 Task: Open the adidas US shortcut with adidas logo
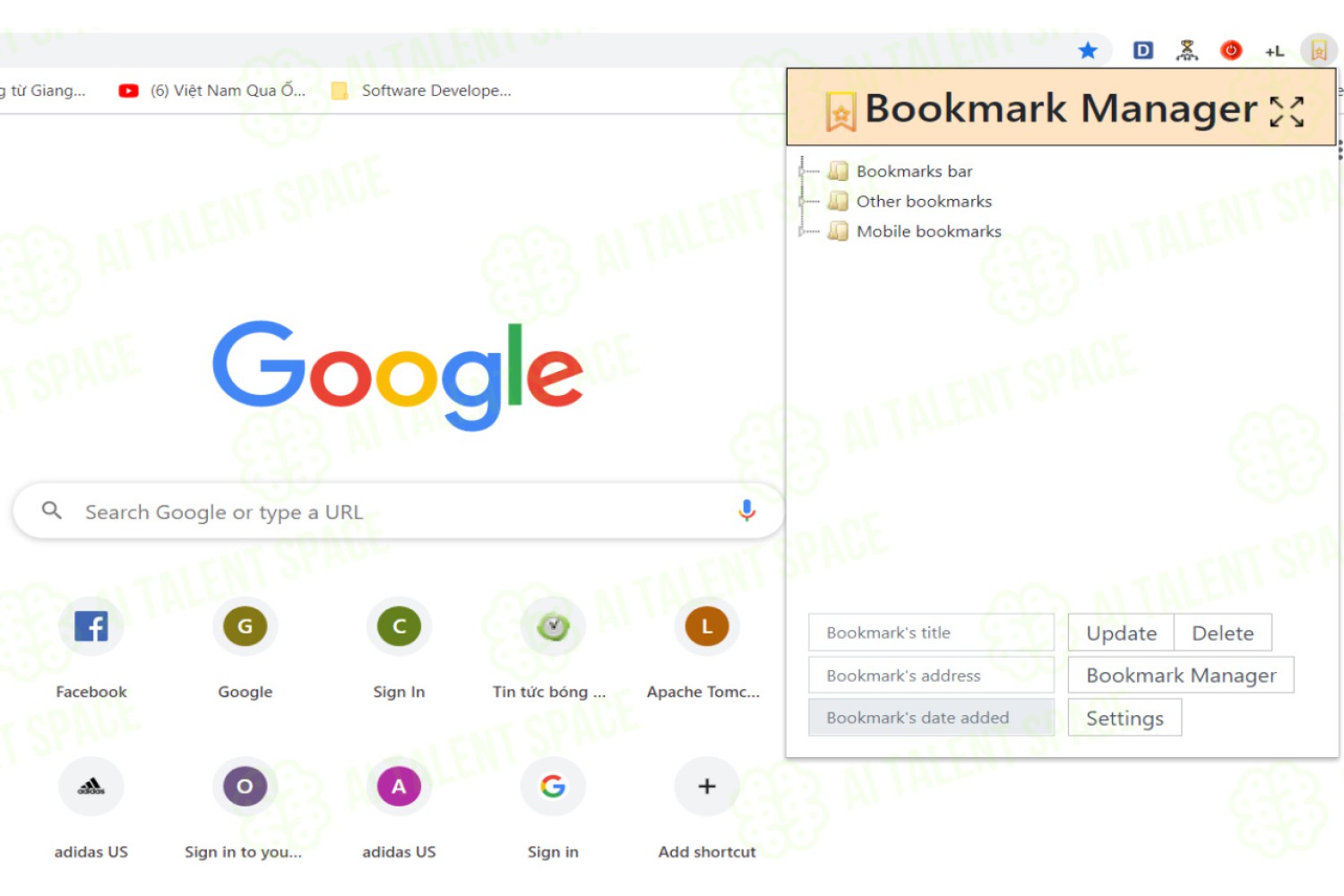91,808
